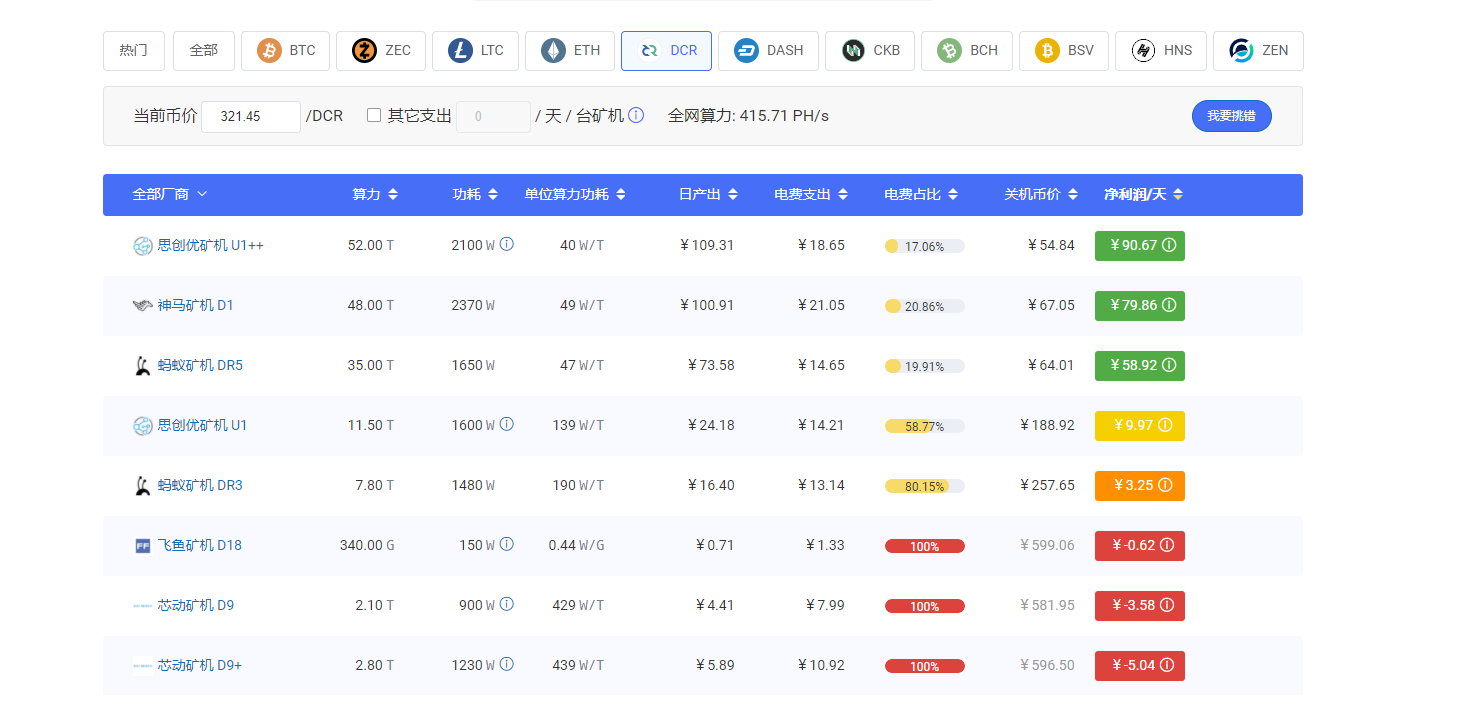Click power info icon beside 900 W
The height and width of the screenshot is (721, 1481).
pos(506,604)
